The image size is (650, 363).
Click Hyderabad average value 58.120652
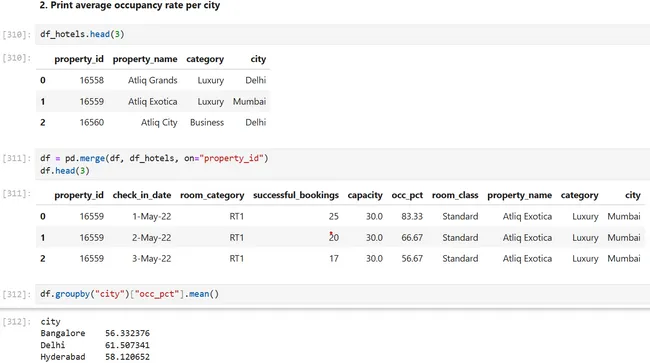pos(127,357)
